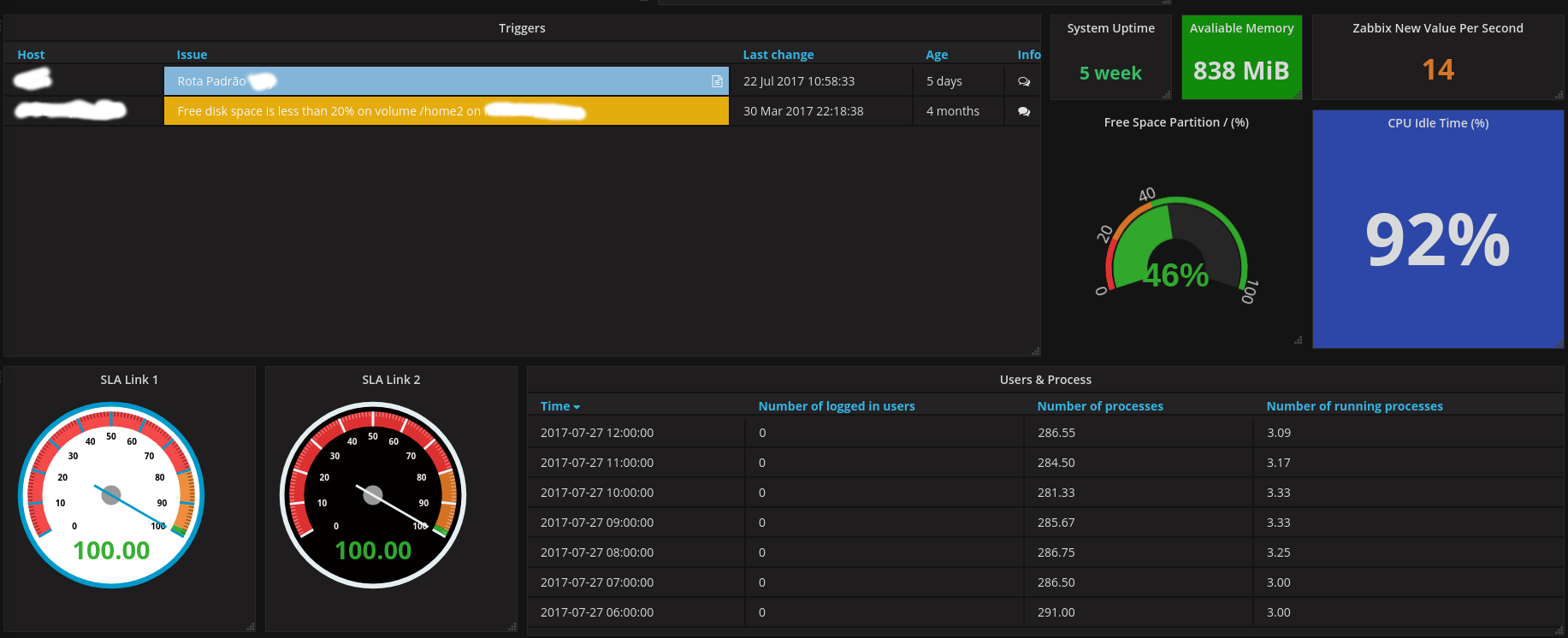Sort triggers by the Age column header
Viewport: 1568px width, 638px height.
pyautogui.click(x=937, y=55)
